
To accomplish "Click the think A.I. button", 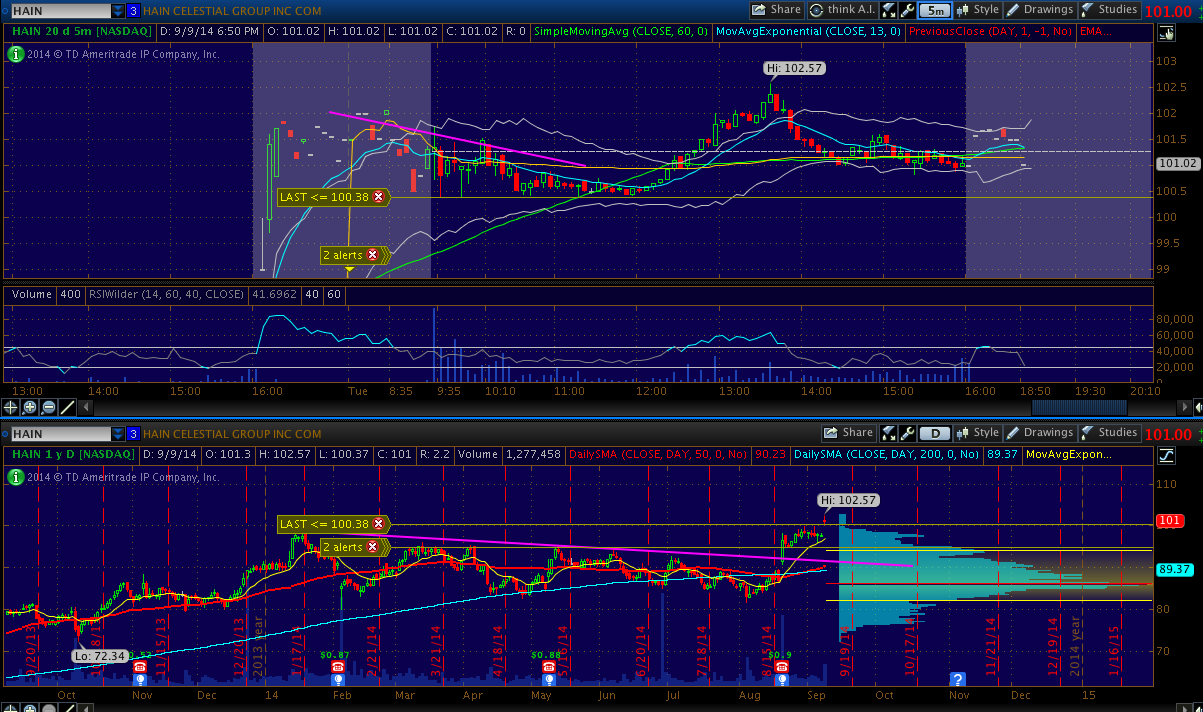I will click(841, 10).
